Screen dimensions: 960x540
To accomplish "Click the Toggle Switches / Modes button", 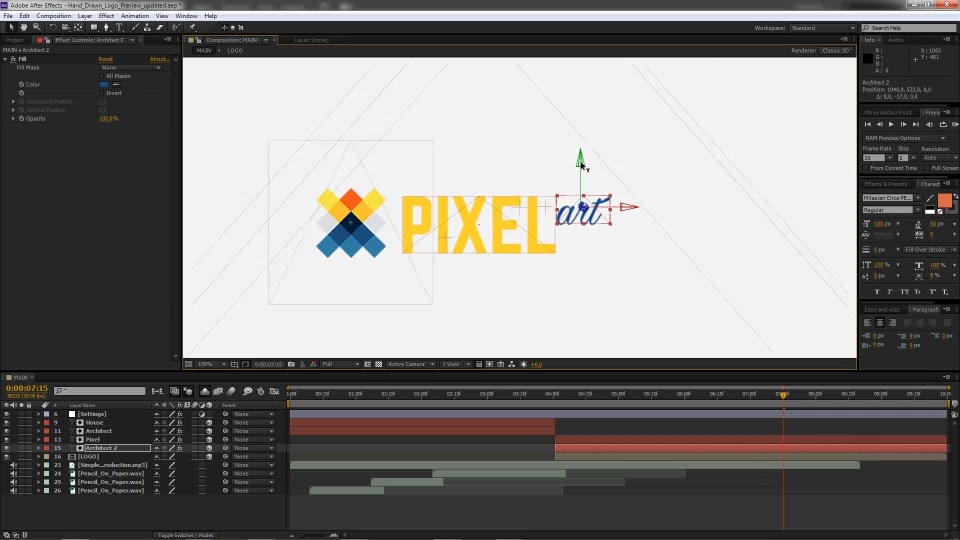I will click(x=185, y=535).
